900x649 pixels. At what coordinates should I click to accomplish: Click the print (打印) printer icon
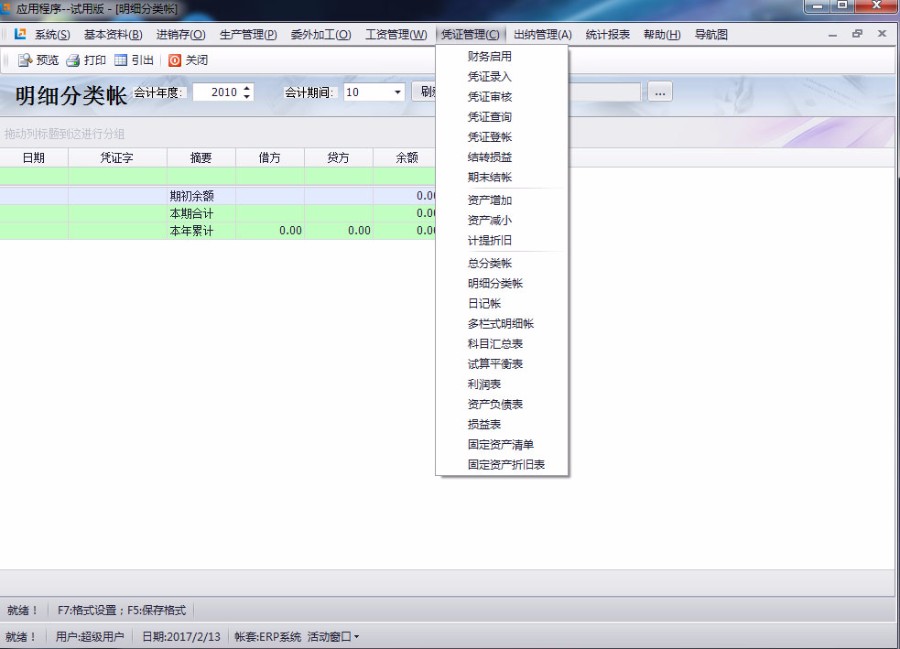(x=73, y=60)
